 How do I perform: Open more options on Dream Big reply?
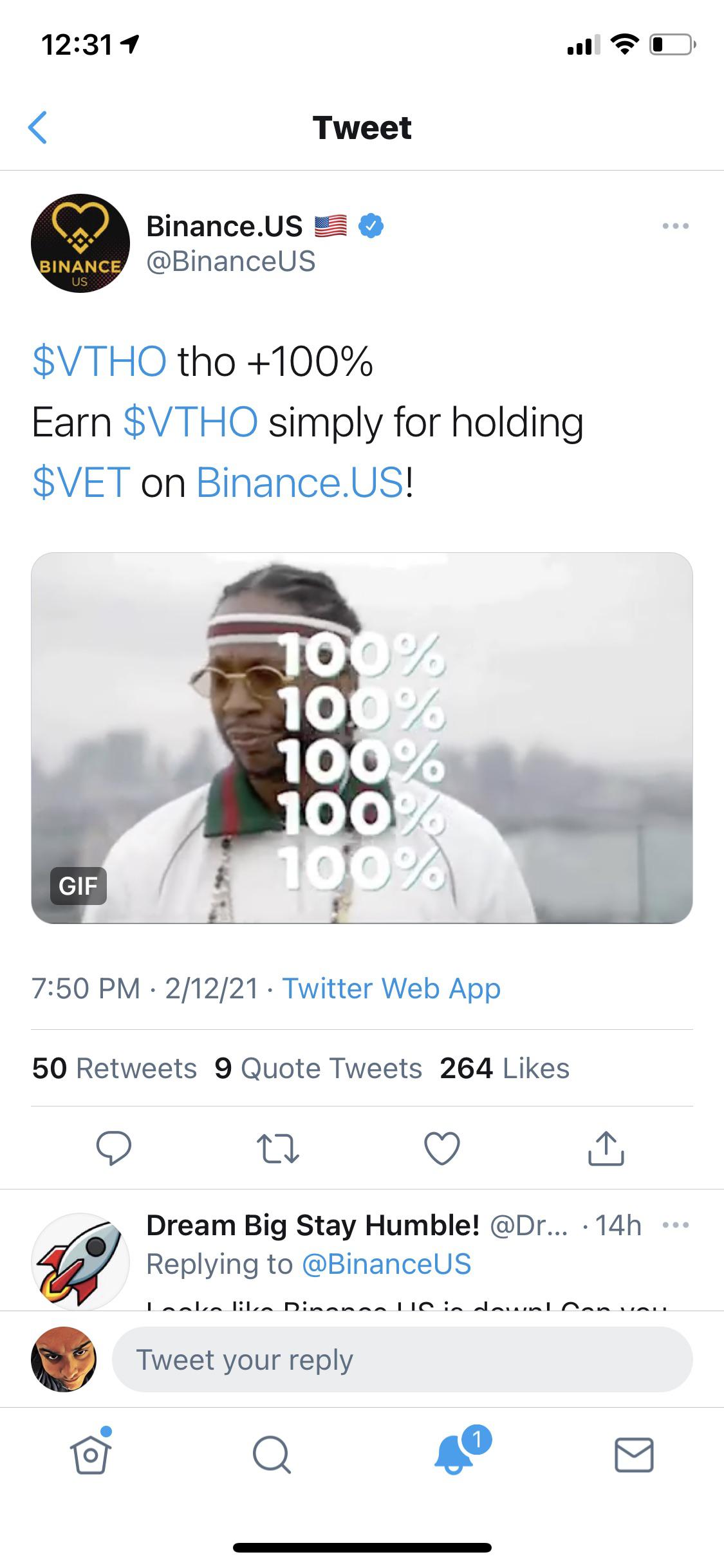tap(676, 1225)
